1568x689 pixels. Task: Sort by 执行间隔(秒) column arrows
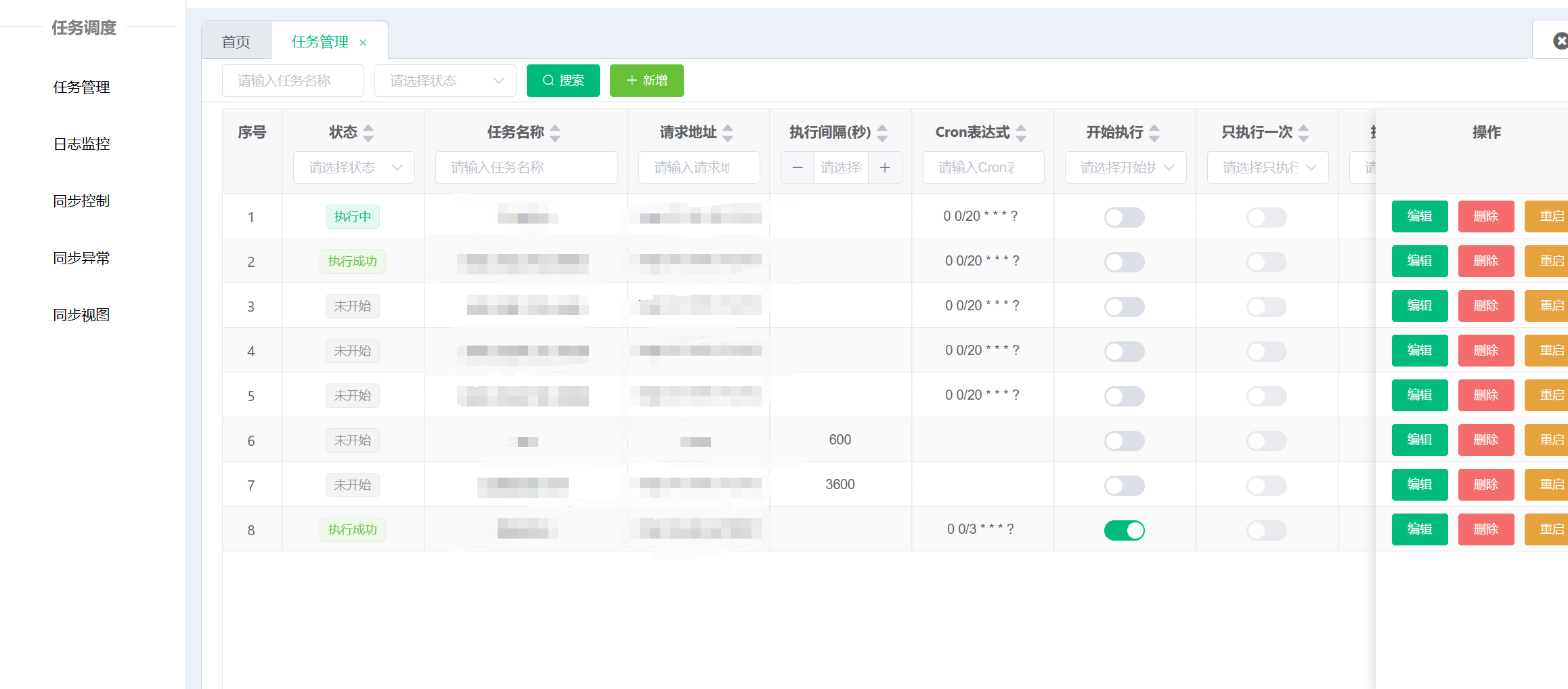(882, 133)
